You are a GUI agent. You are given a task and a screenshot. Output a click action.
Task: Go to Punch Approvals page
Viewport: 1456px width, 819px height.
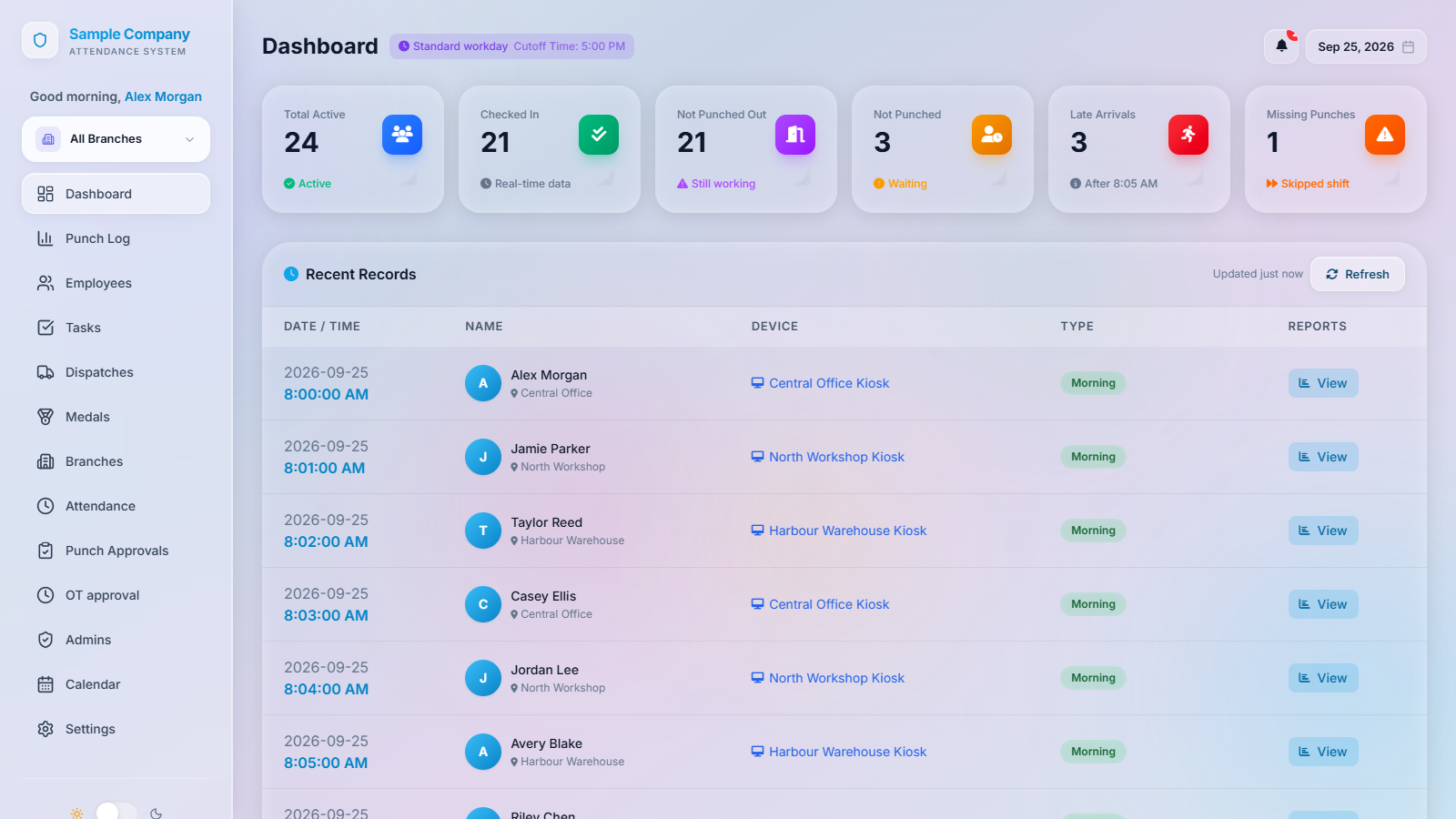[116, 551]
